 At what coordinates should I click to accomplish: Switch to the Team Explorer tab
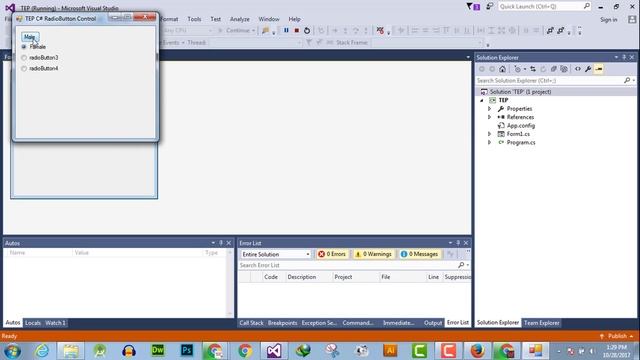pos(541,323)
